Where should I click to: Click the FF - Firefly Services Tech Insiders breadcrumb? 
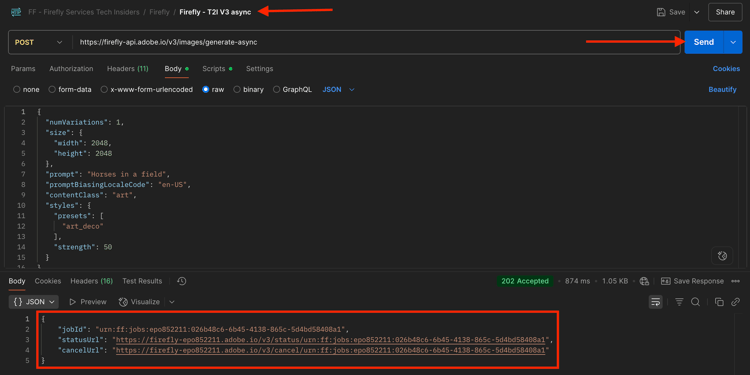(84, 12)
